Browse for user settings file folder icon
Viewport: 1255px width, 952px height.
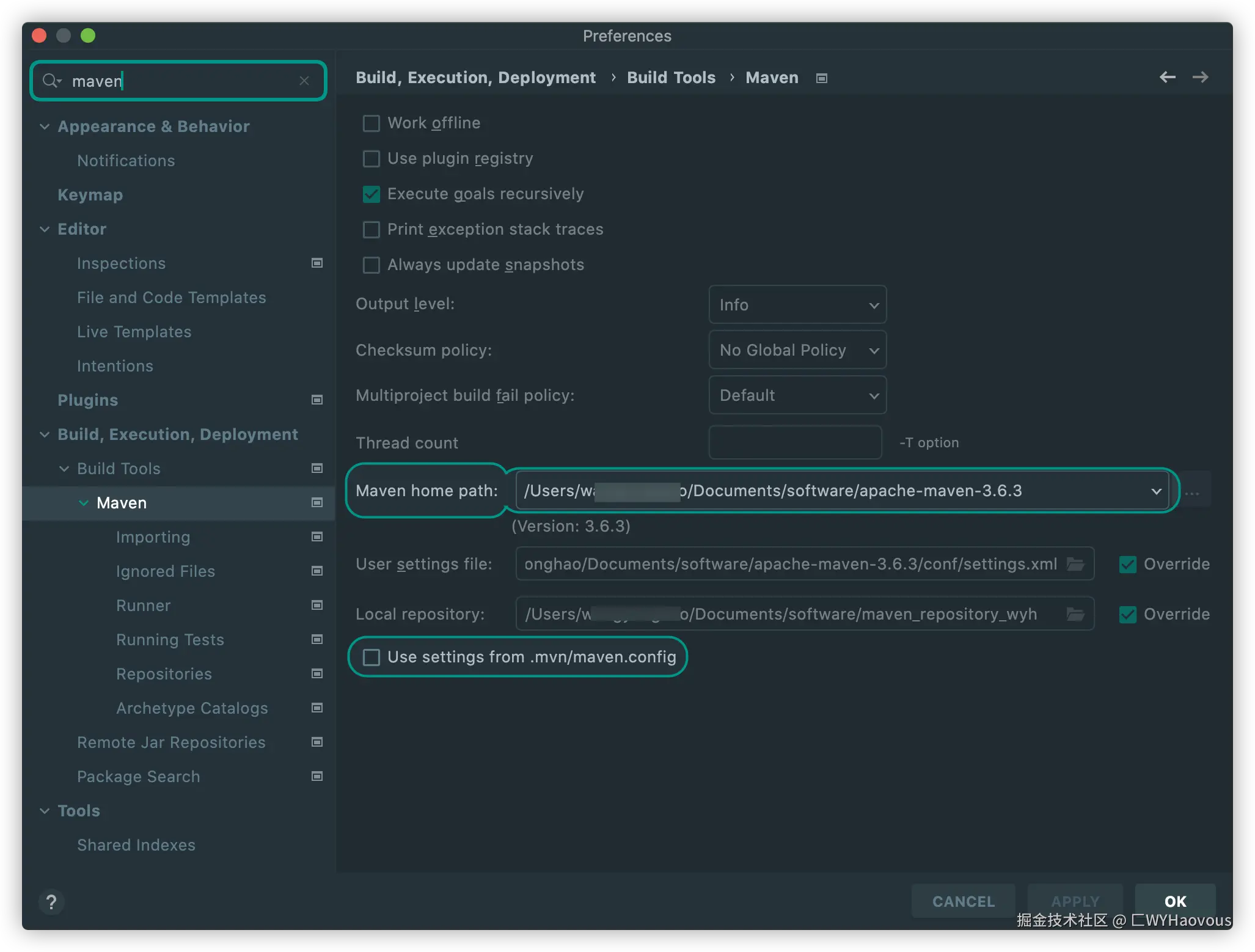tap(1075, 563)
